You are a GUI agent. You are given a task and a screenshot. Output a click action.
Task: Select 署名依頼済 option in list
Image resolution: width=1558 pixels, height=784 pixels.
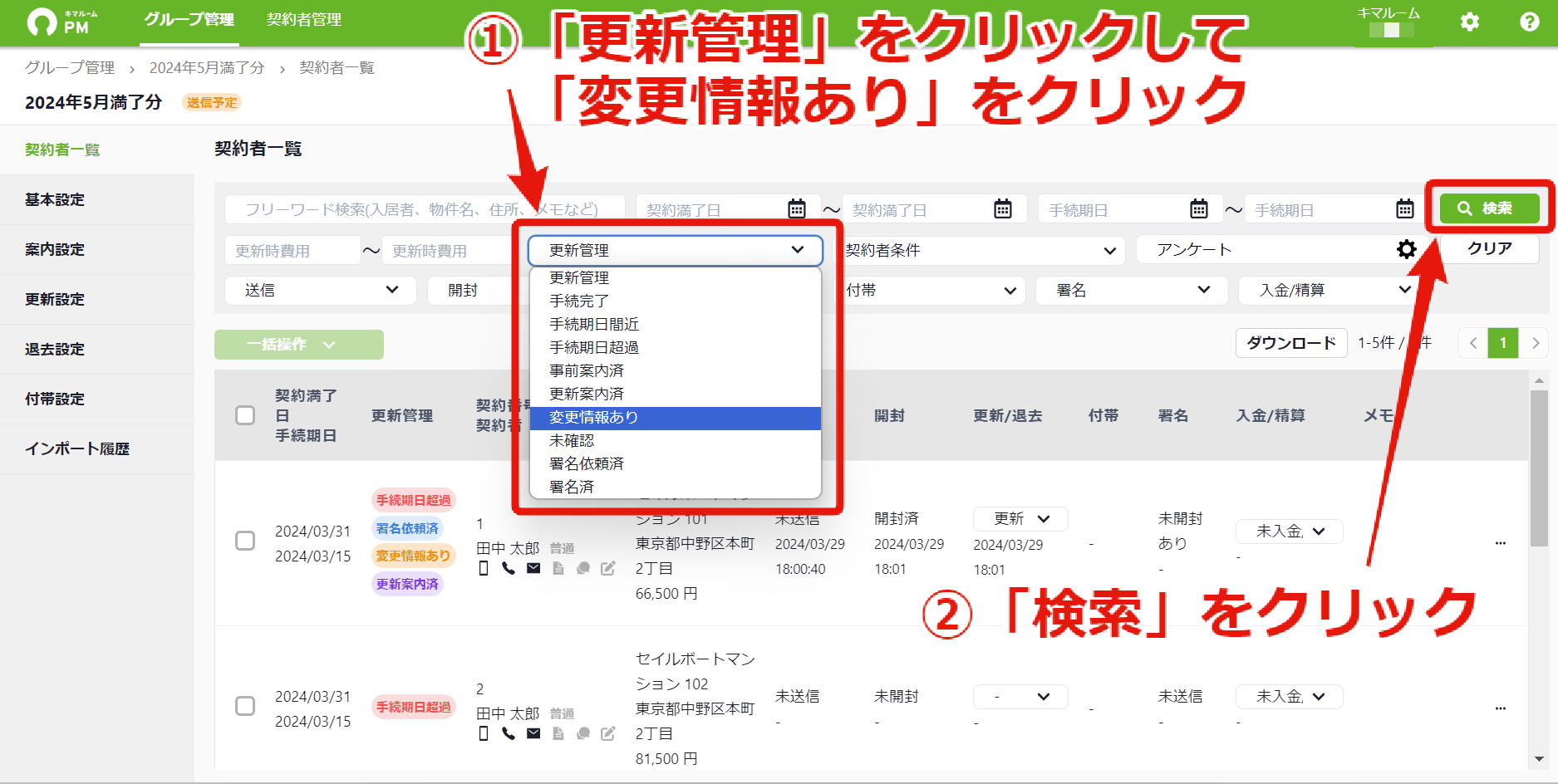click(676, 464)
